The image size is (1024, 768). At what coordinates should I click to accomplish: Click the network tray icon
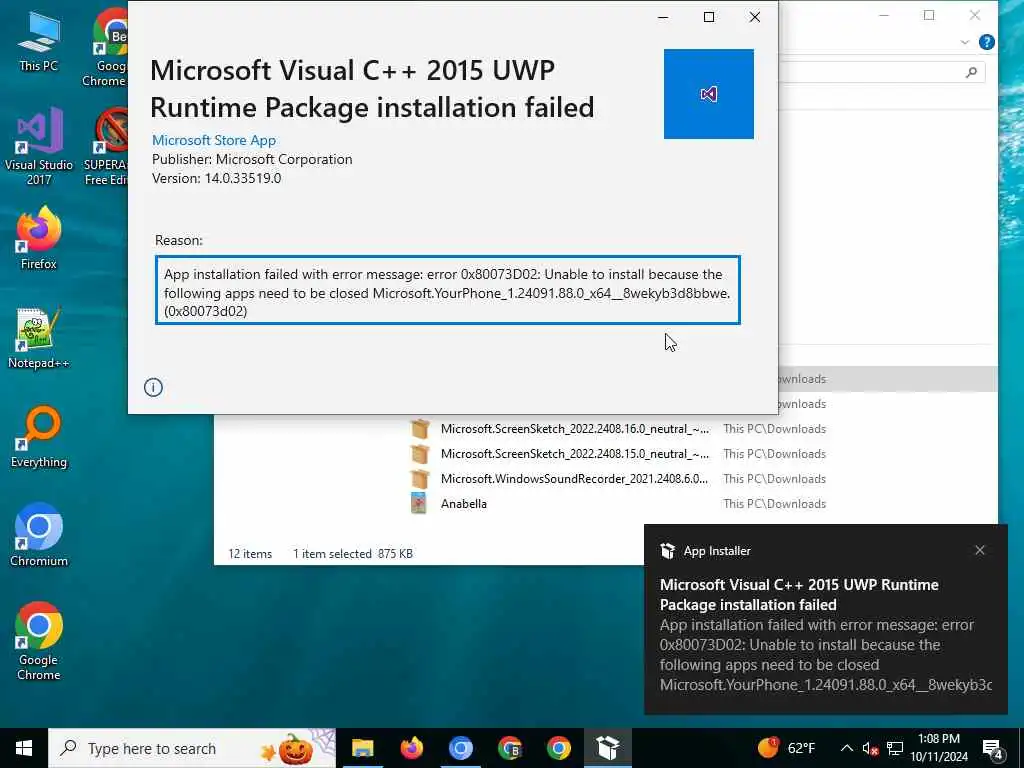point(895,748)
